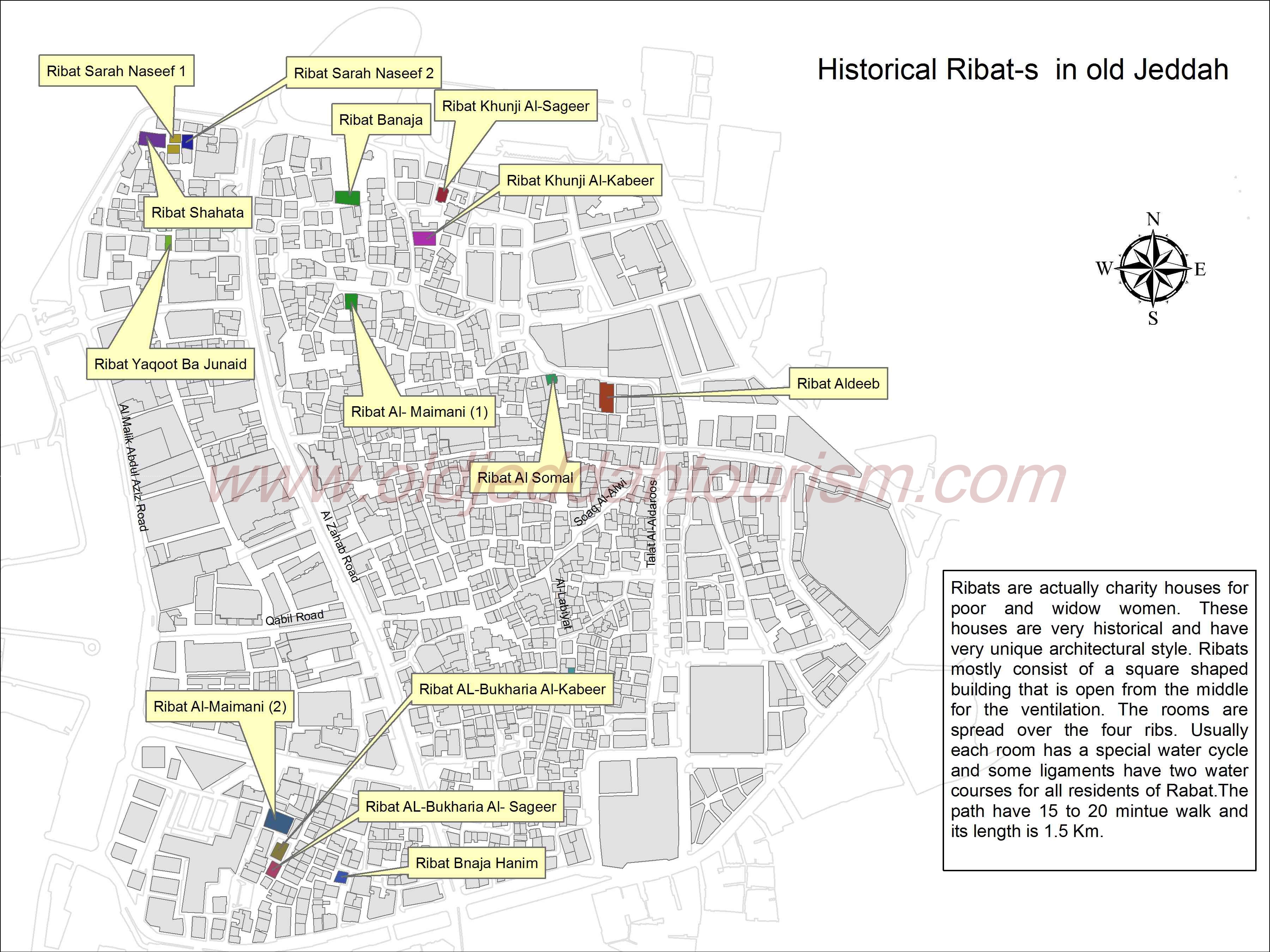The height and width of the screenshot is (952, 1270).
Task: Click the Historical Ribat-s in old Jeddah title
Action: point(1023,70)
